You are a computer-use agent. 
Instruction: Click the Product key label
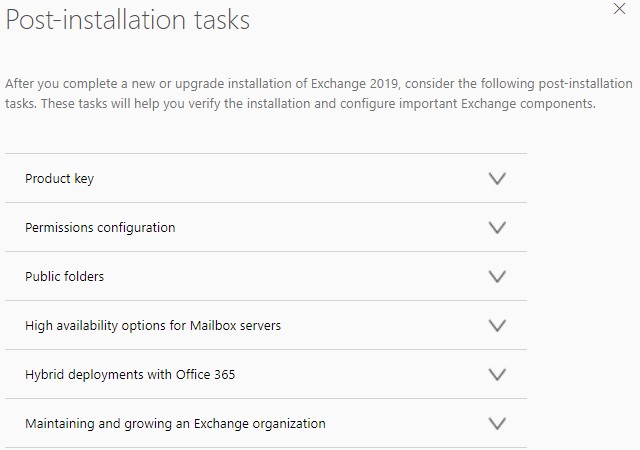(x=59, y=179)
